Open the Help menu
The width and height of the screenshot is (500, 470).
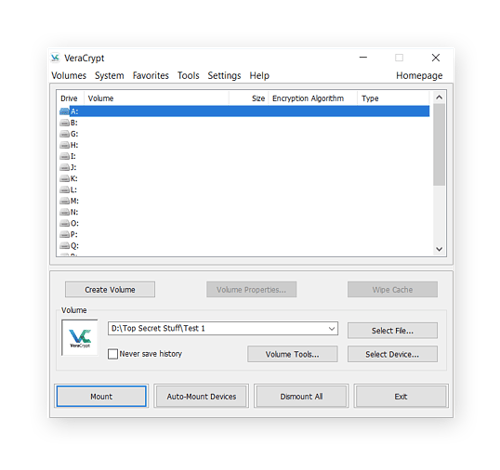pos(259,76)
